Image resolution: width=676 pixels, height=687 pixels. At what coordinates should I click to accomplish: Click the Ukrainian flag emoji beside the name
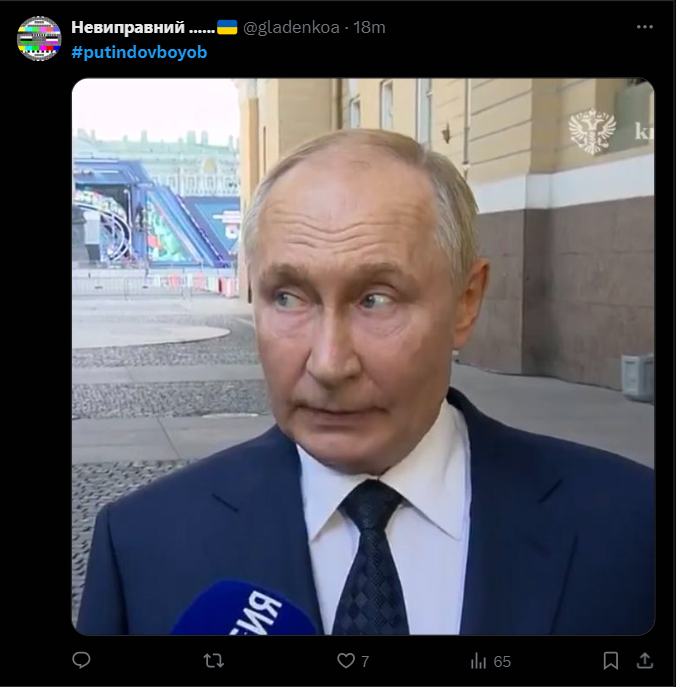click(227, 27)
